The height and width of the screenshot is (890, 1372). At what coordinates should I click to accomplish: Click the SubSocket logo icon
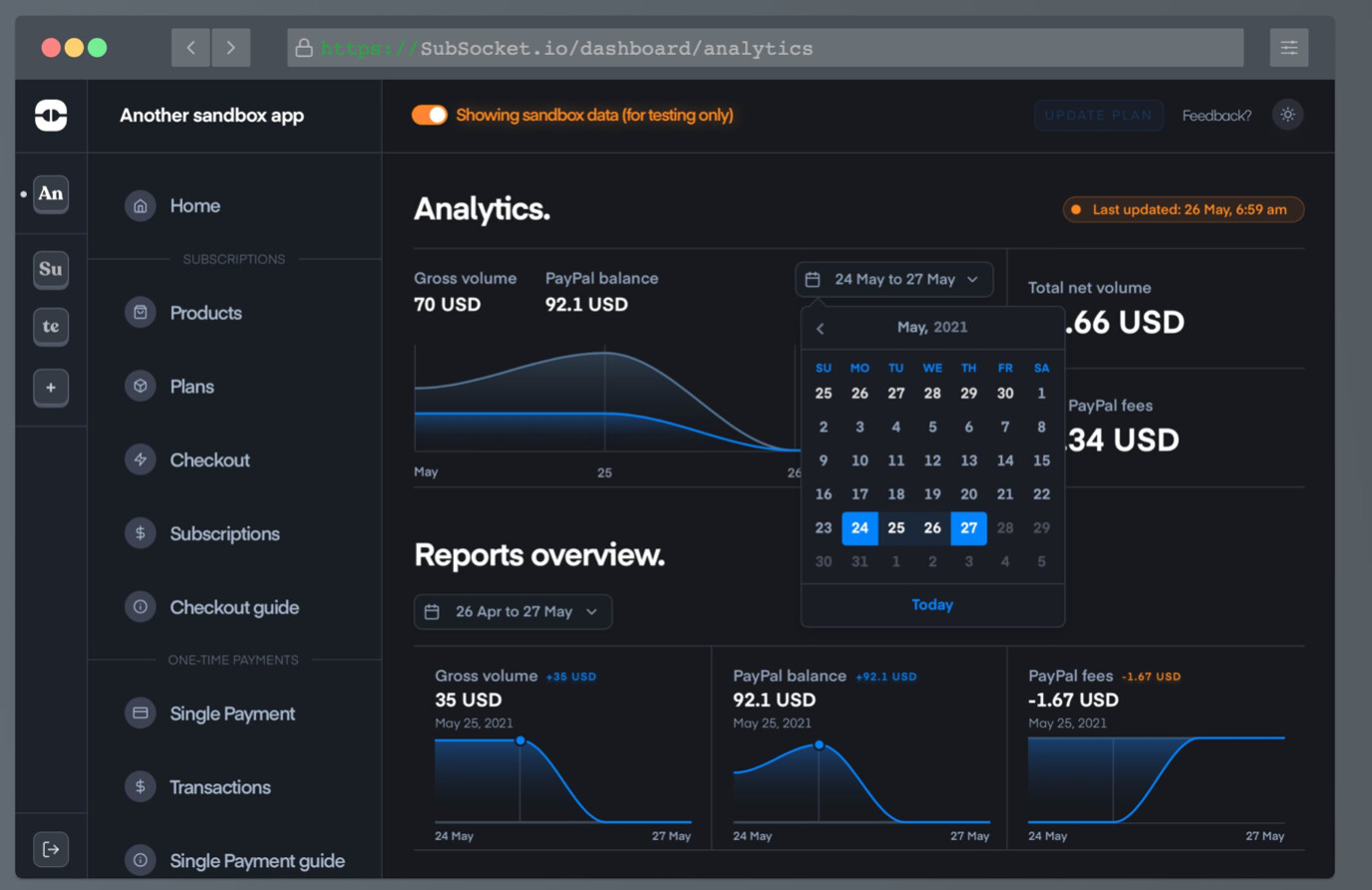coord(51,116)
